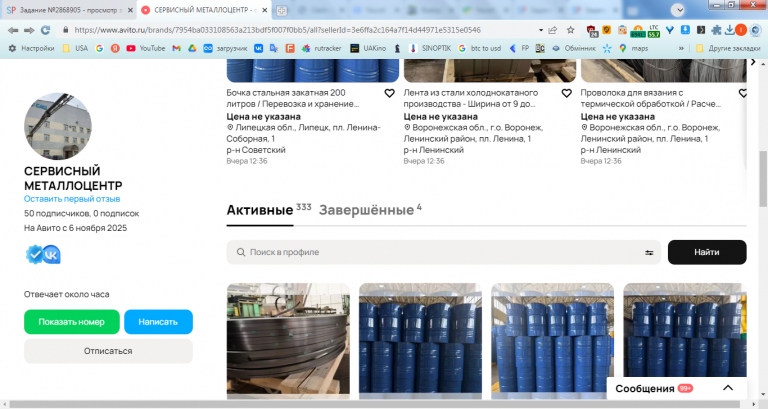Screen dimensions: 768x409
Task: Open the загрузчик bookmark
Action: pos(225,48)
